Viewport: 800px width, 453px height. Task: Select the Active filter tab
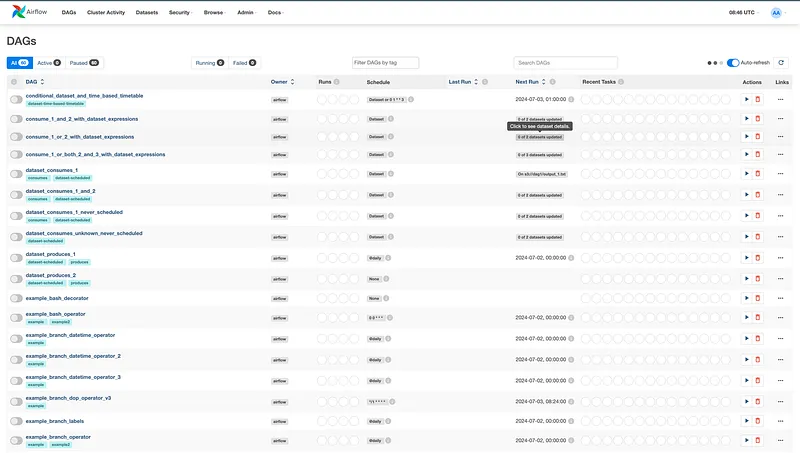(x=49, y=63)
